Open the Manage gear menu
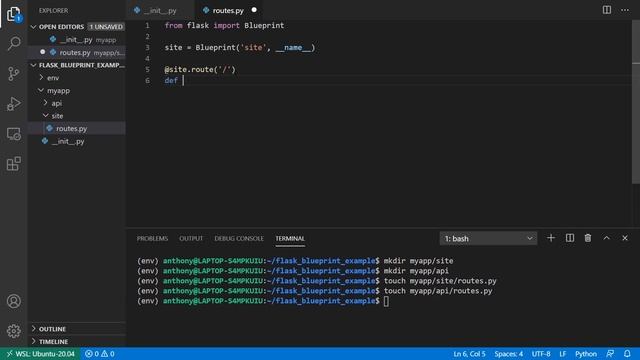 (13, 331)
